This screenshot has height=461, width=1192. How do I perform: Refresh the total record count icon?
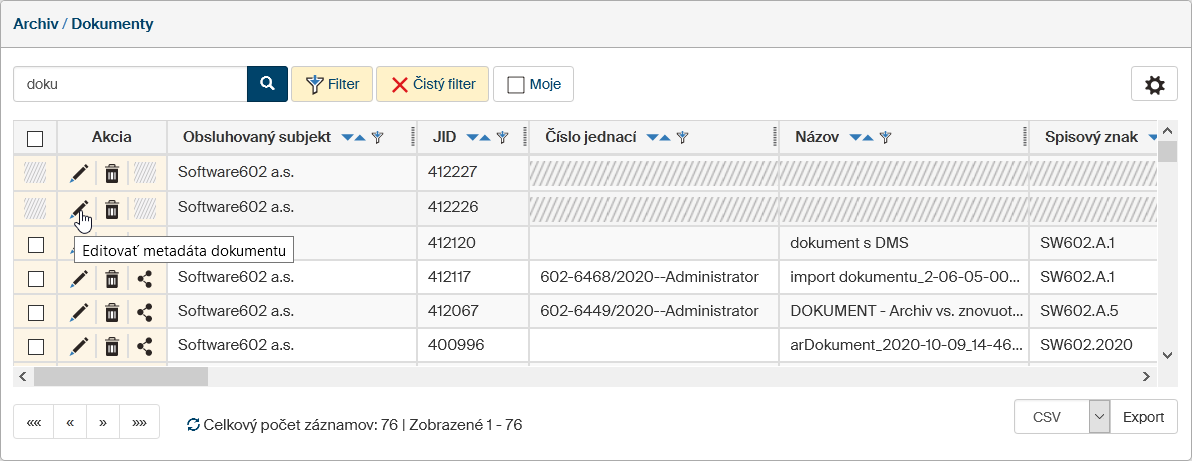tap(194, 425)
